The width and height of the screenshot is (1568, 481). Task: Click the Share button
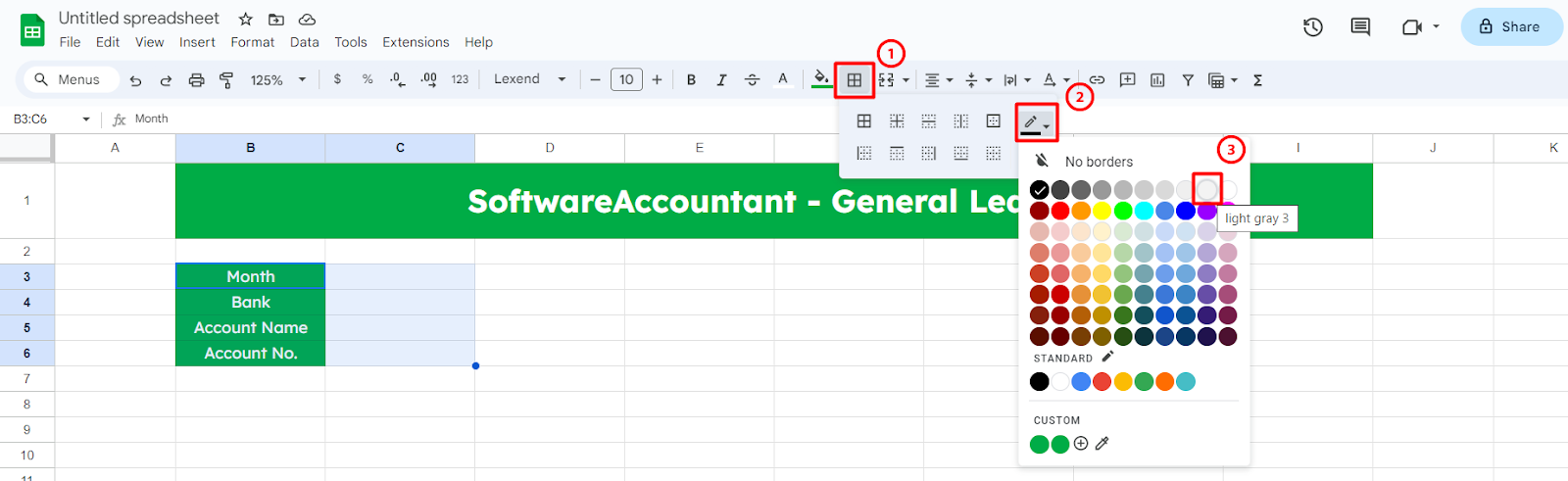coord(1511,26)
